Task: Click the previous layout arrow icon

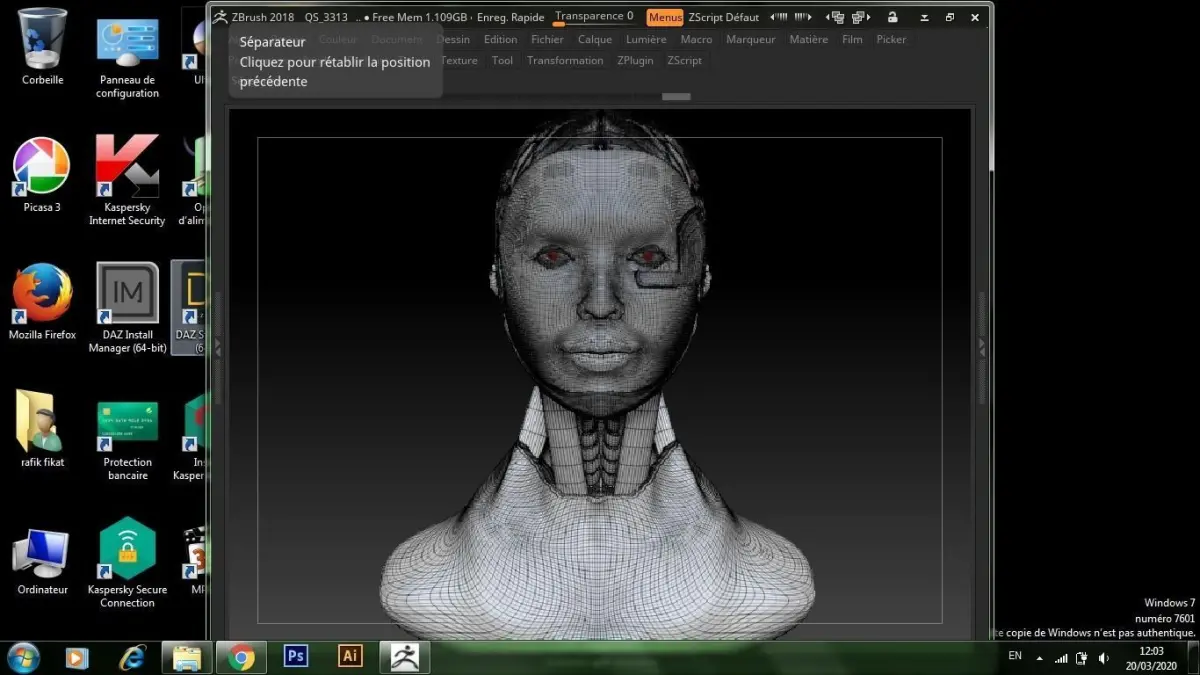Action: coord(778,17)
